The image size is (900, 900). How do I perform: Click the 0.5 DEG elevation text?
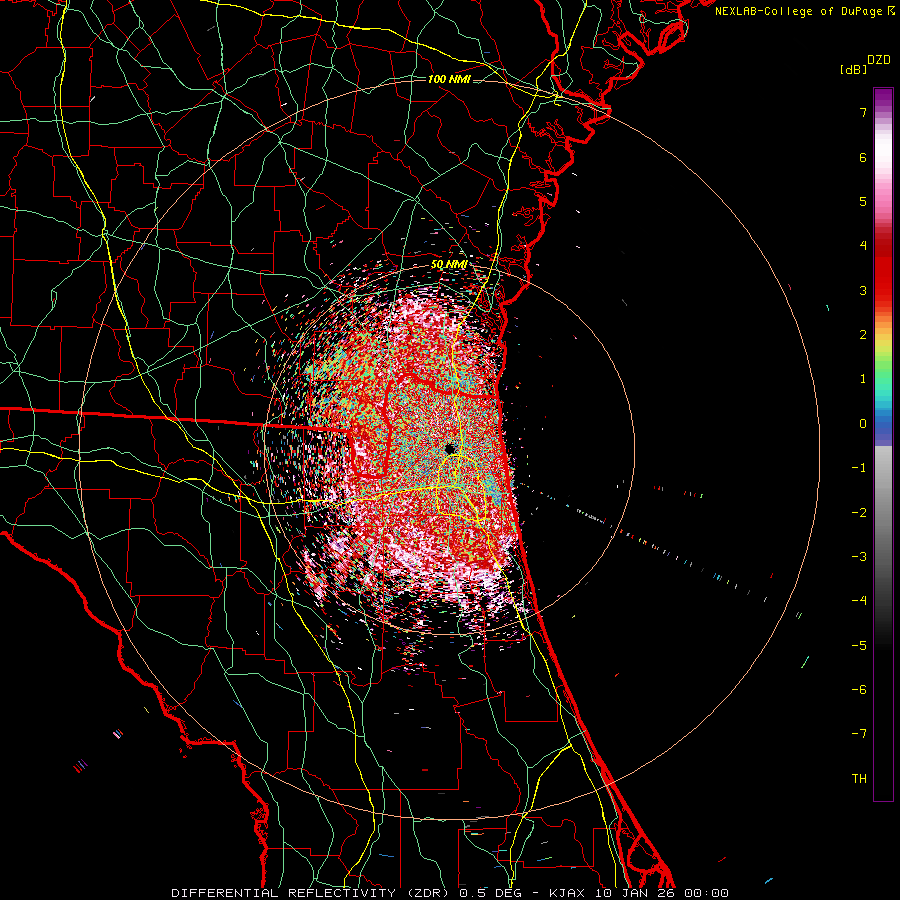pos(489,893)
